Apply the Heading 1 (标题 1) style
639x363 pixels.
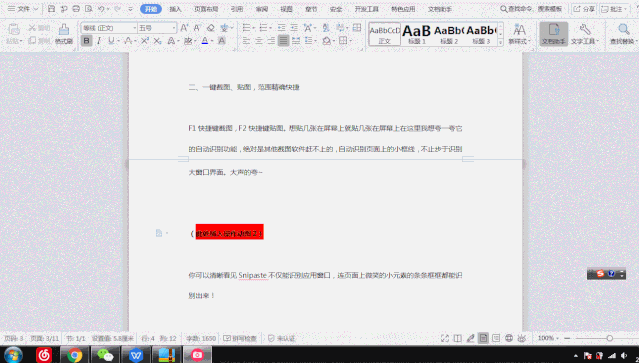tap(416, 34)
